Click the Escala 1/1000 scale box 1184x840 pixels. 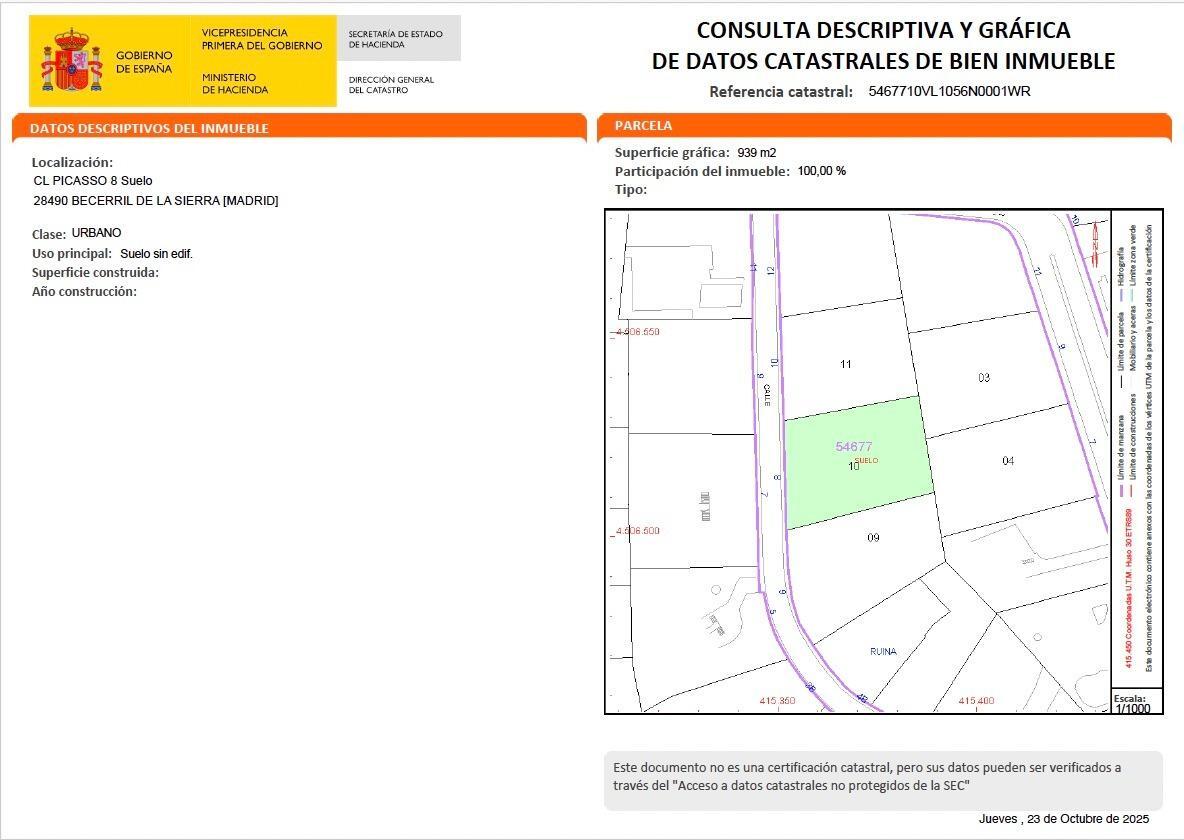coord(1134,702)
